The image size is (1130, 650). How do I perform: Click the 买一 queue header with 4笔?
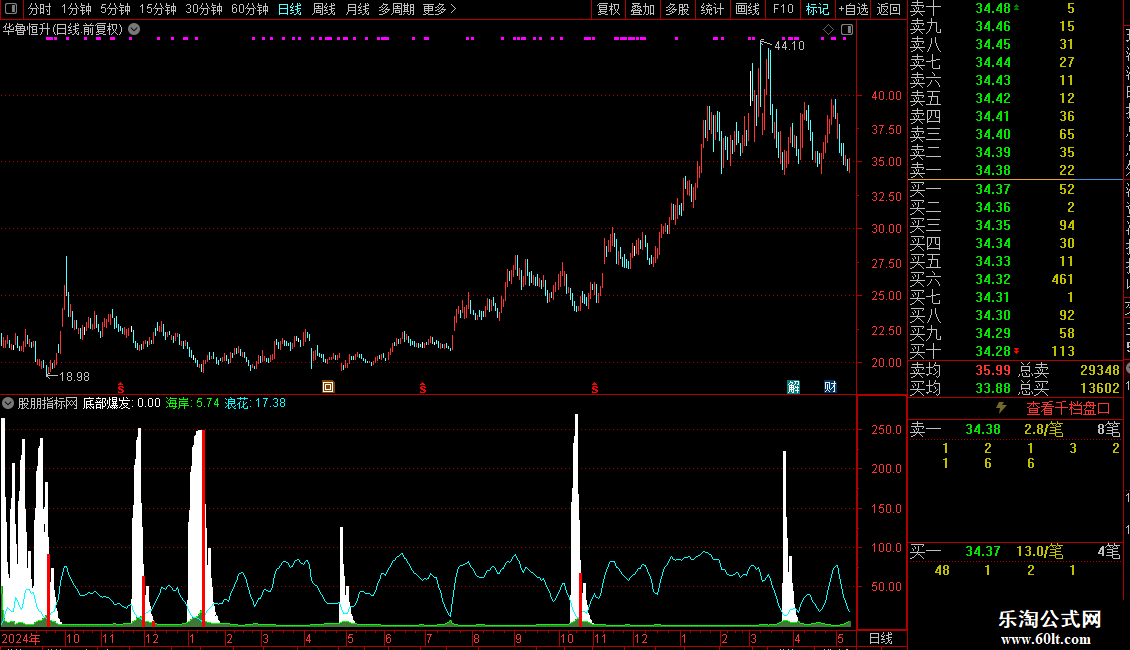1015,551
